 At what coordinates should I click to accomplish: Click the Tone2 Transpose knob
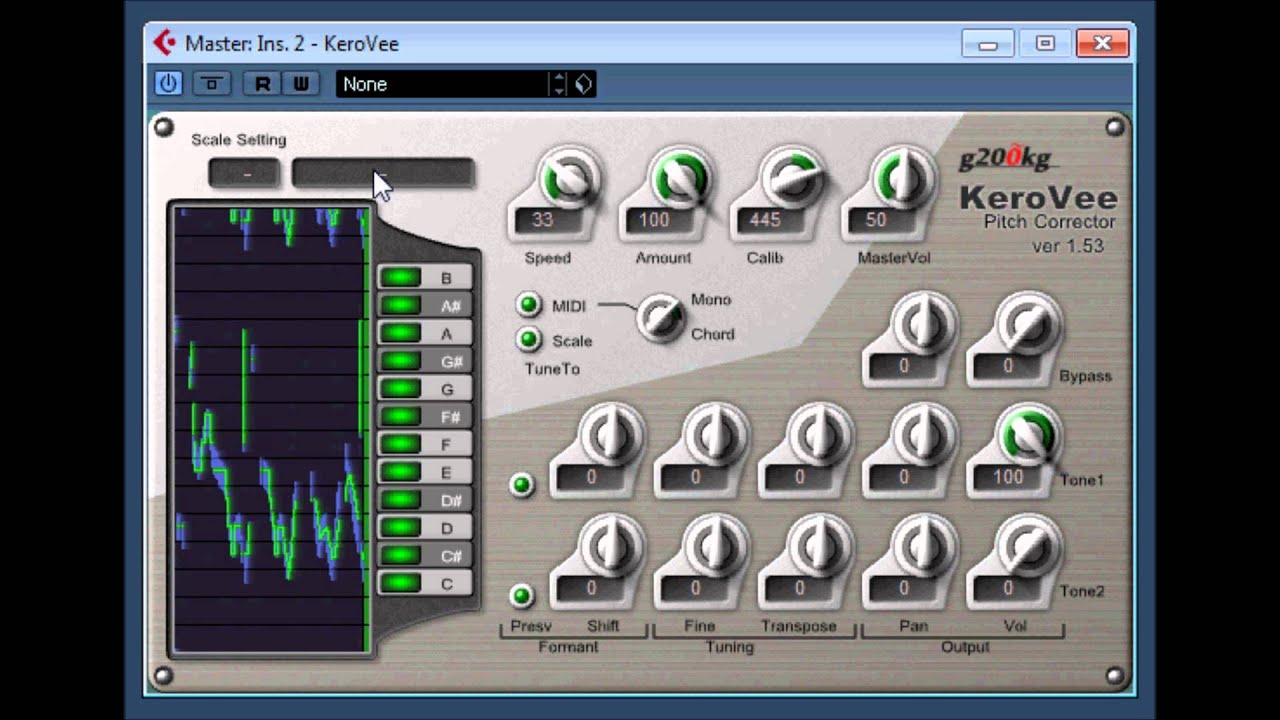(818, 547)
